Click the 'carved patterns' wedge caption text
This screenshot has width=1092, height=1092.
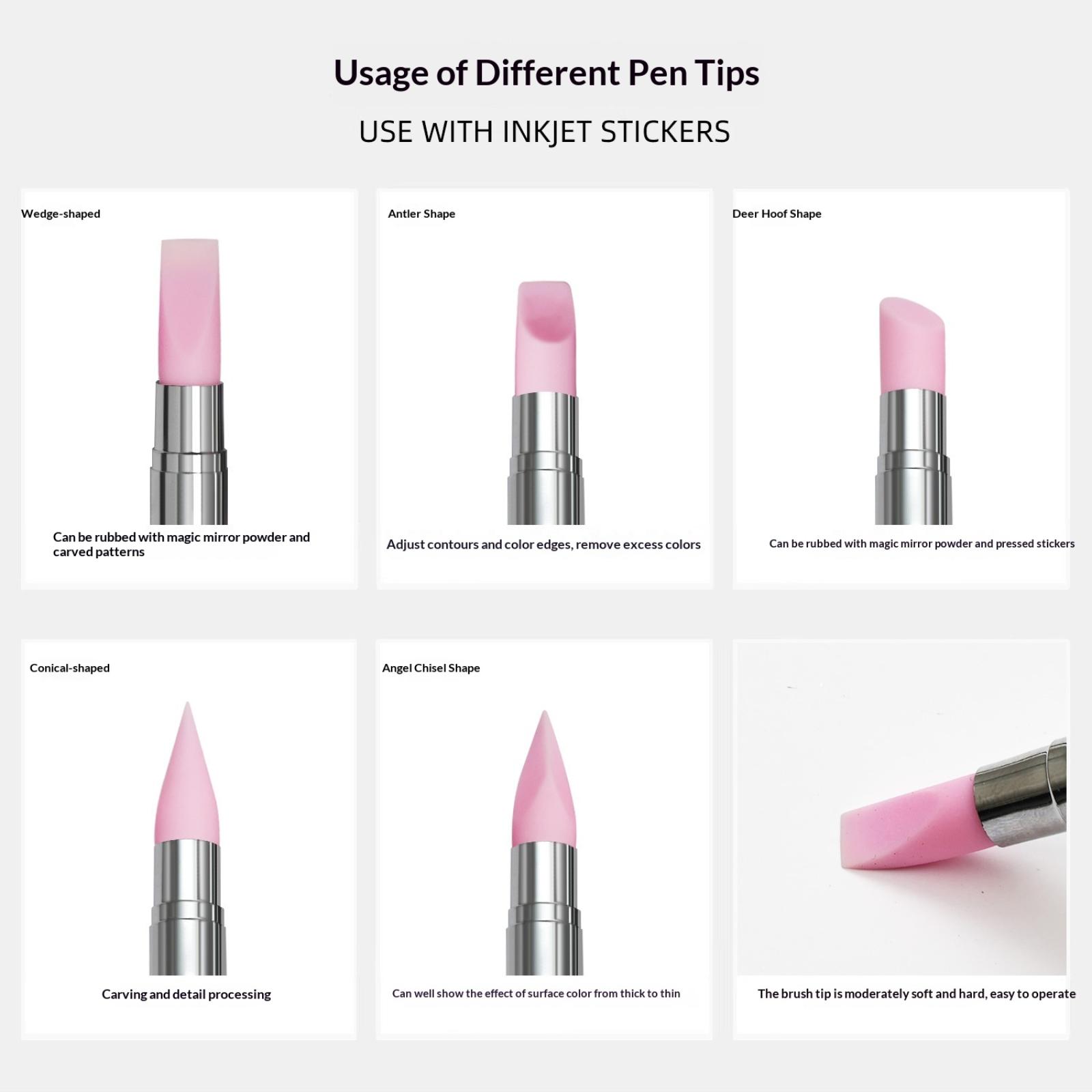[x=99, y=552]
